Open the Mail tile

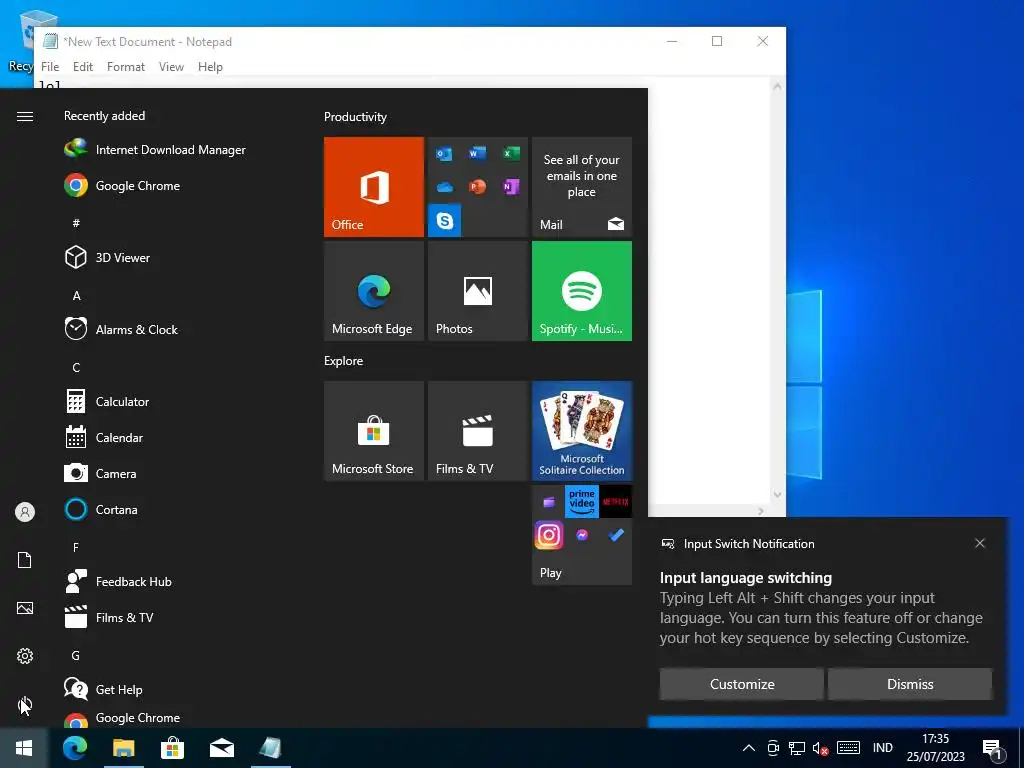pos(582,187)
